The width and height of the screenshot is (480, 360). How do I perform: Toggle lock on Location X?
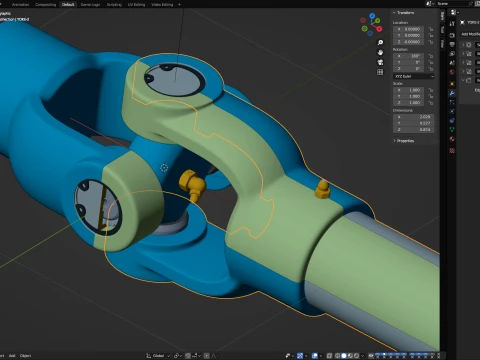pyautogui.click(x=431, y=29)
